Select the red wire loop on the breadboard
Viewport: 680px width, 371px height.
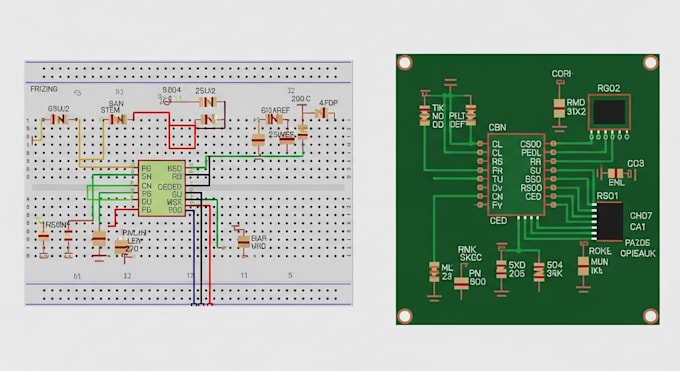[182, 137]
